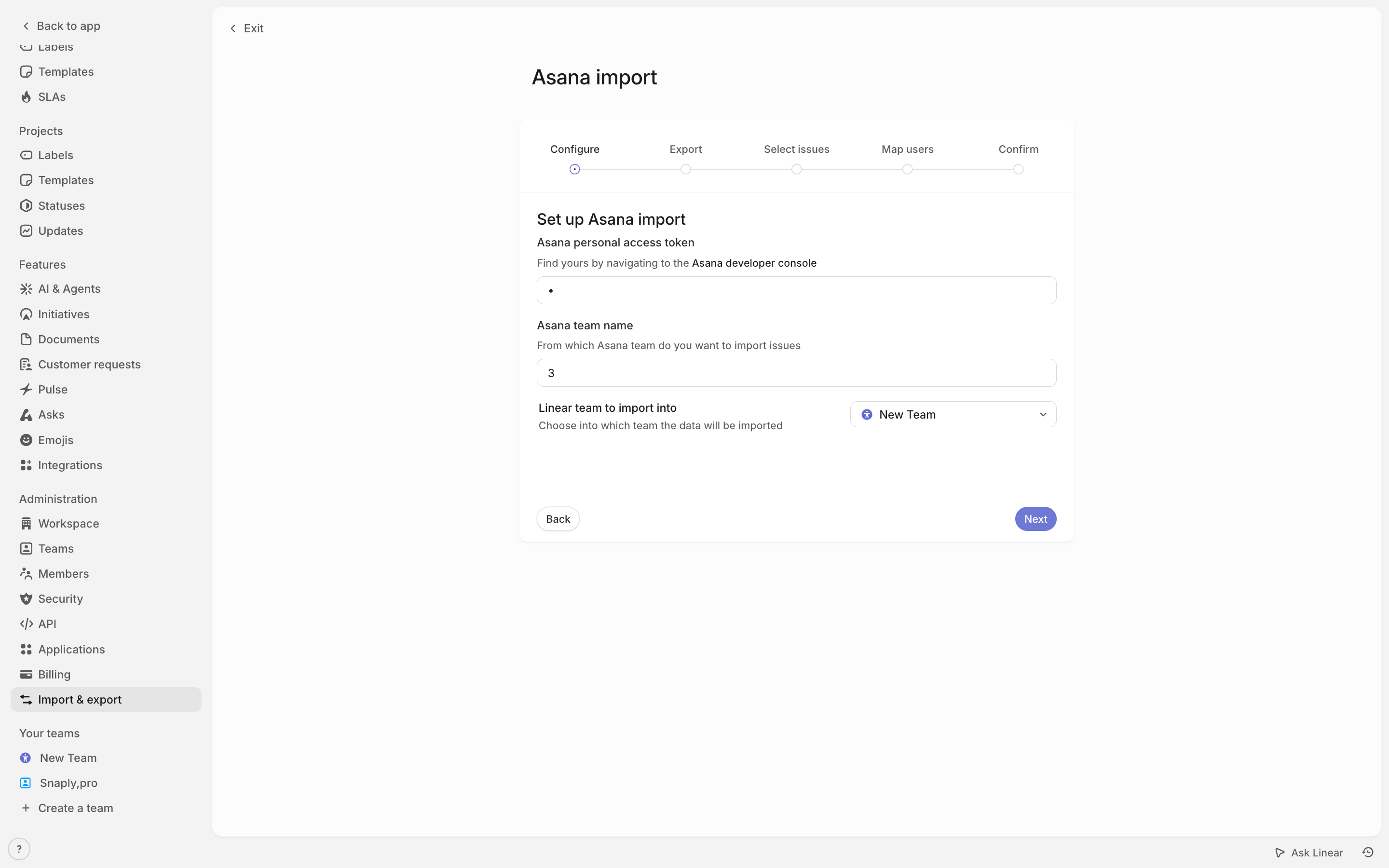This screenshot has width=1389, height=868.
Task: Click the dropdown chevron beside New Team
Action: (1043, 415)
